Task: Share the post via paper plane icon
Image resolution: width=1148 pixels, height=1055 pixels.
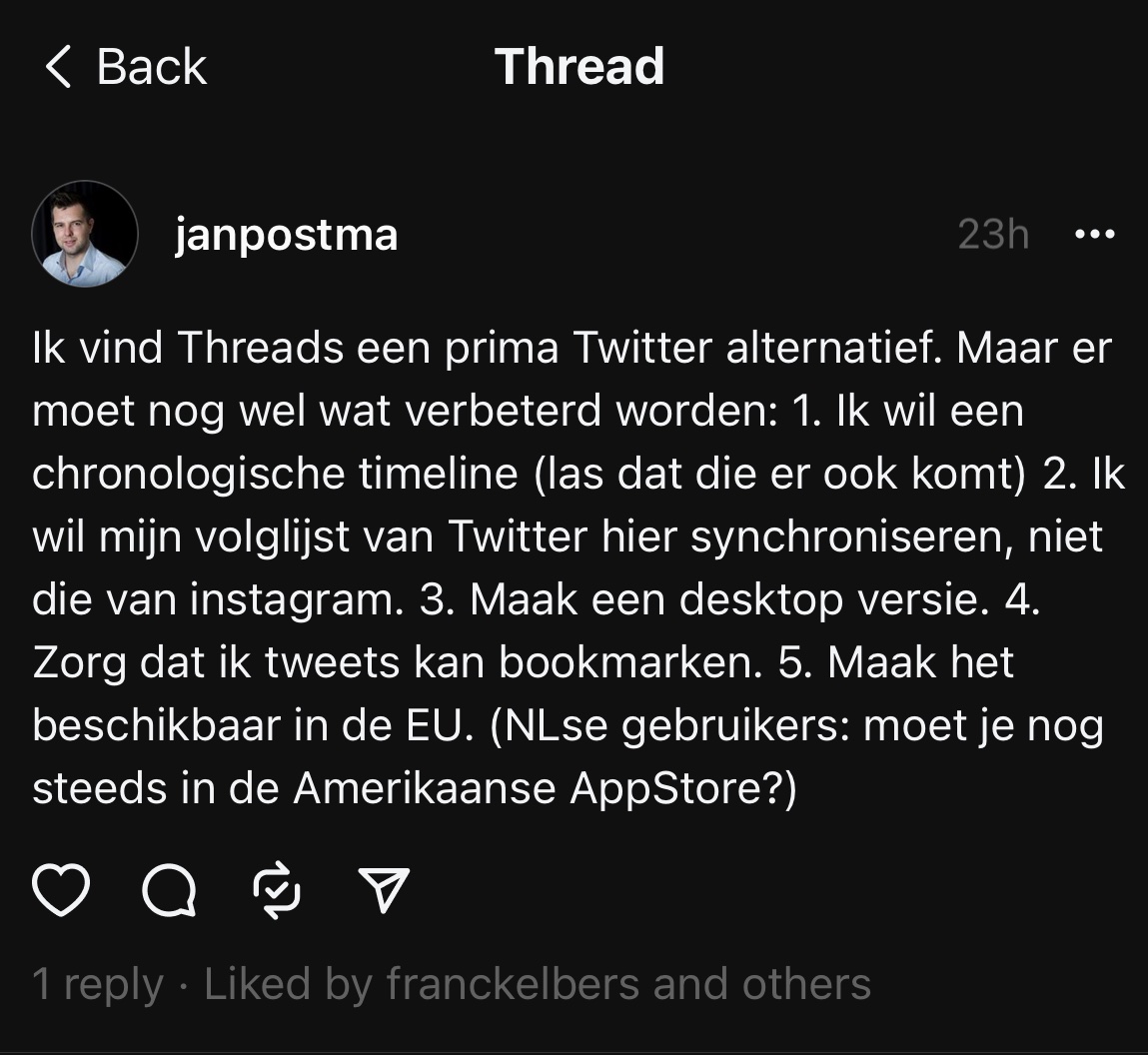Action: [384, 889]
